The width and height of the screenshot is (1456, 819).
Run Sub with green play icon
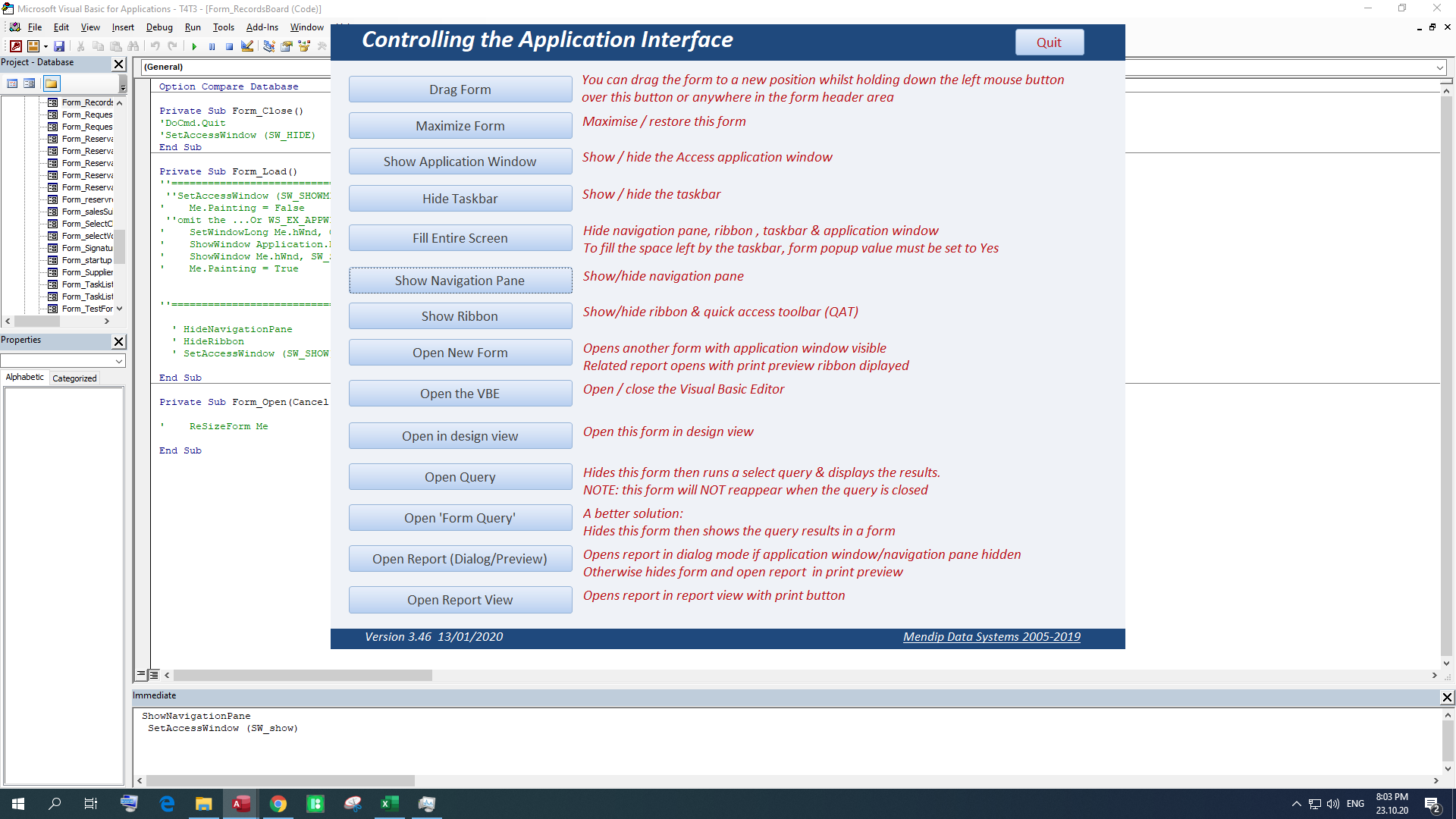coord(194,46)
